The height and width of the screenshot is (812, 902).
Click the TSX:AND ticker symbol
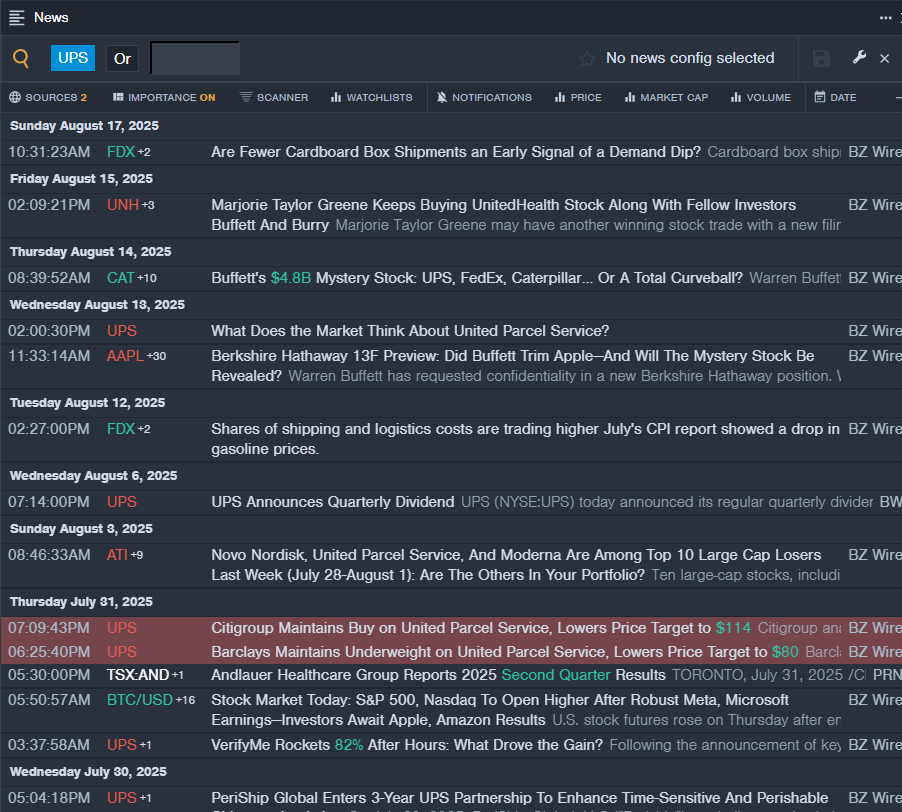coord(138,675)
